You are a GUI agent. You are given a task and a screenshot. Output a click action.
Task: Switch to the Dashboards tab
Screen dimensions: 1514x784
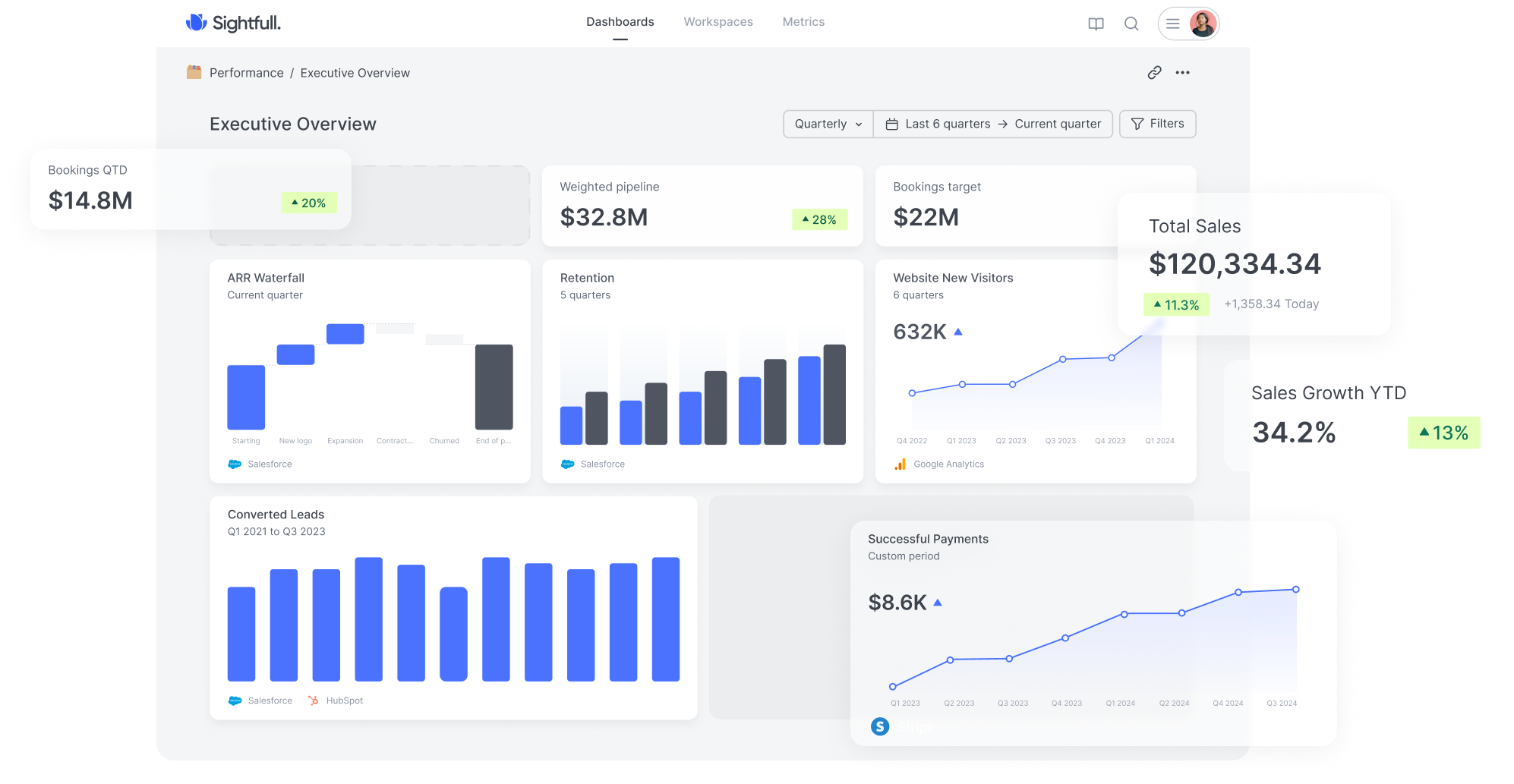[x=620, y=22]
